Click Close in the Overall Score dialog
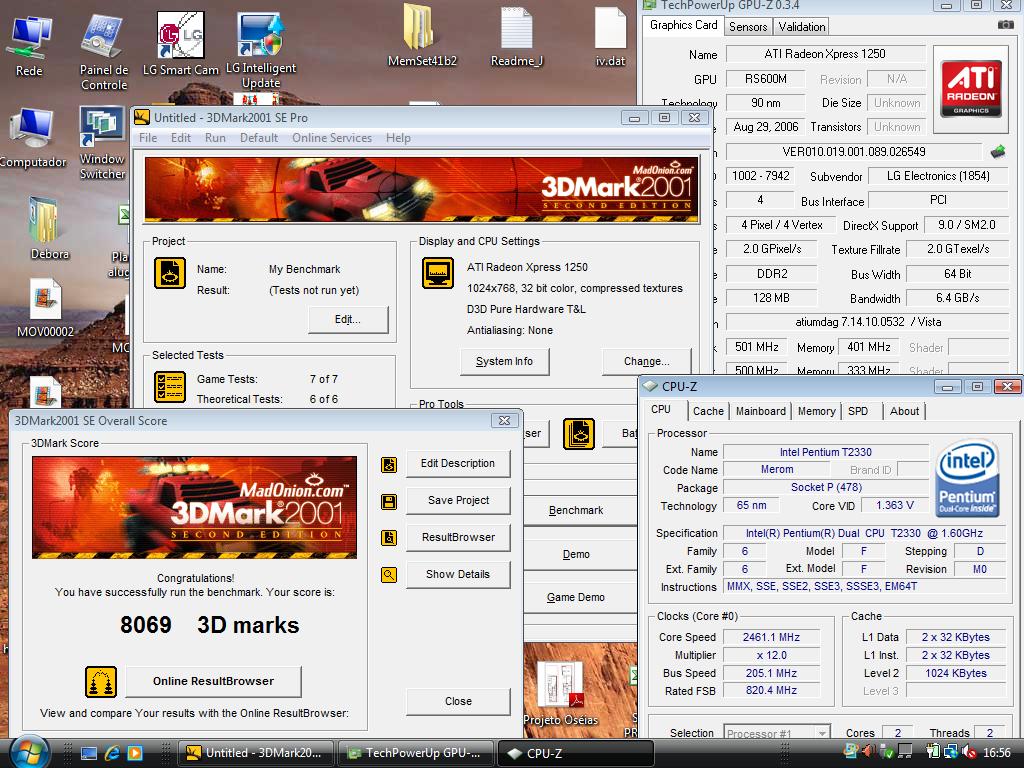1024x768 pixels. click(458, 701)
